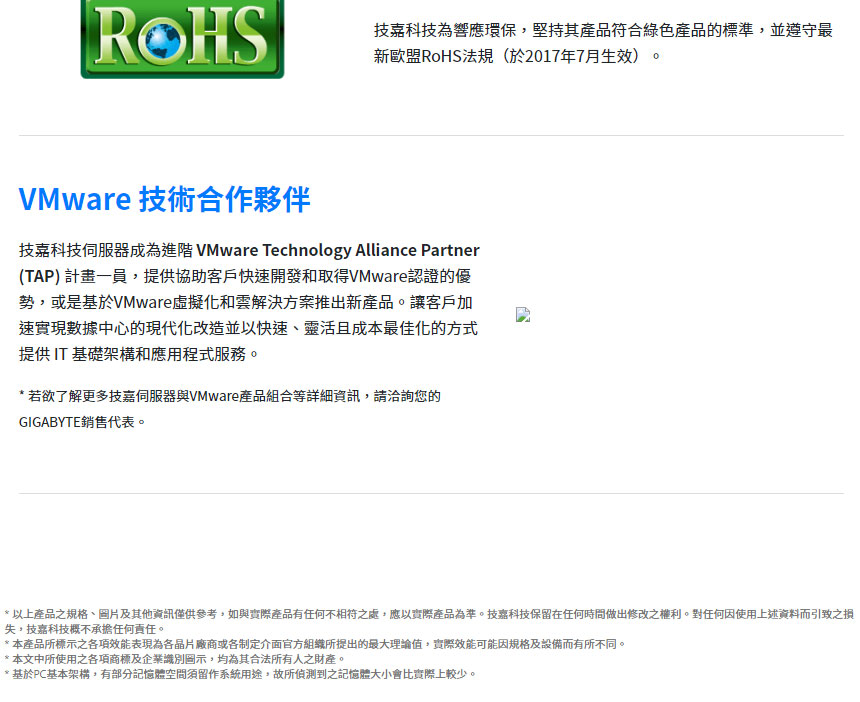The height and width of the screenshot is (702, 860).
Task: Click the footnote starting "* 以上產品之規格"
Action: pyautogui.click(x=429, y=621)
